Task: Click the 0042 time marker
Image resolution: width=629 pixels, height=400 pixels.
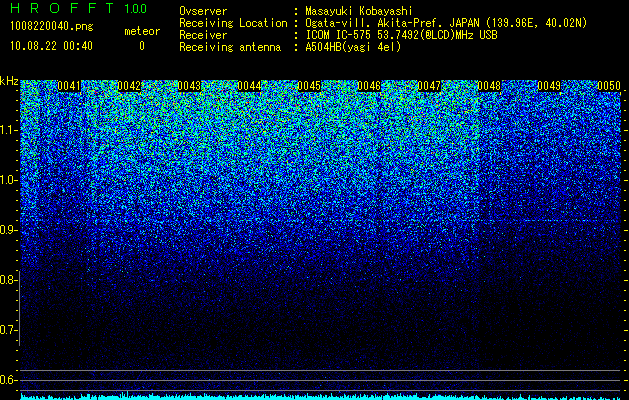Action: (x=129, y=86)
